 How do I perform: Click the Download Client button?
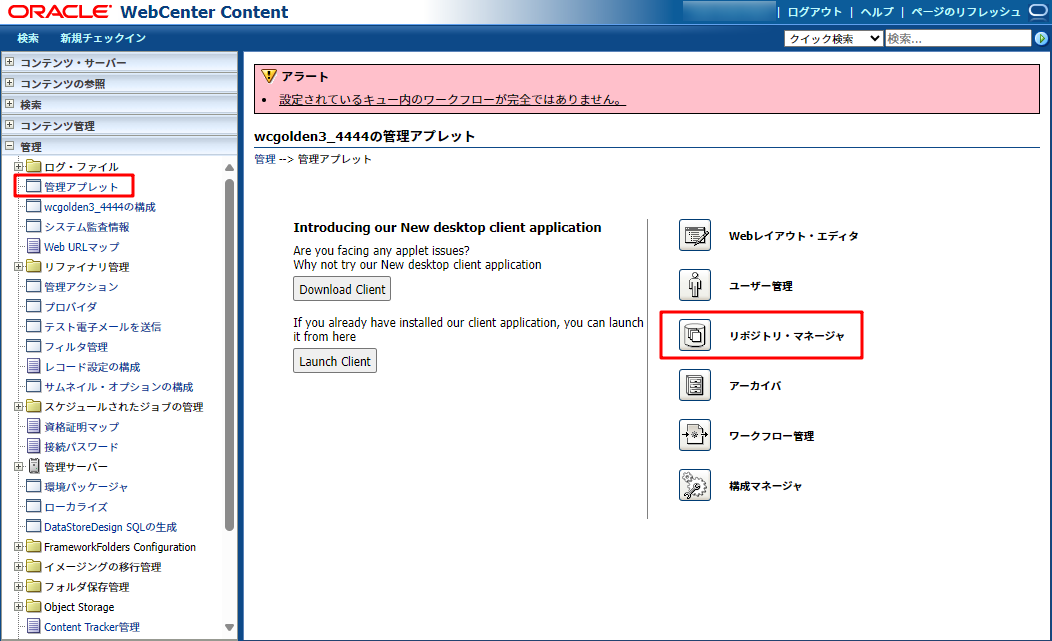341,289
